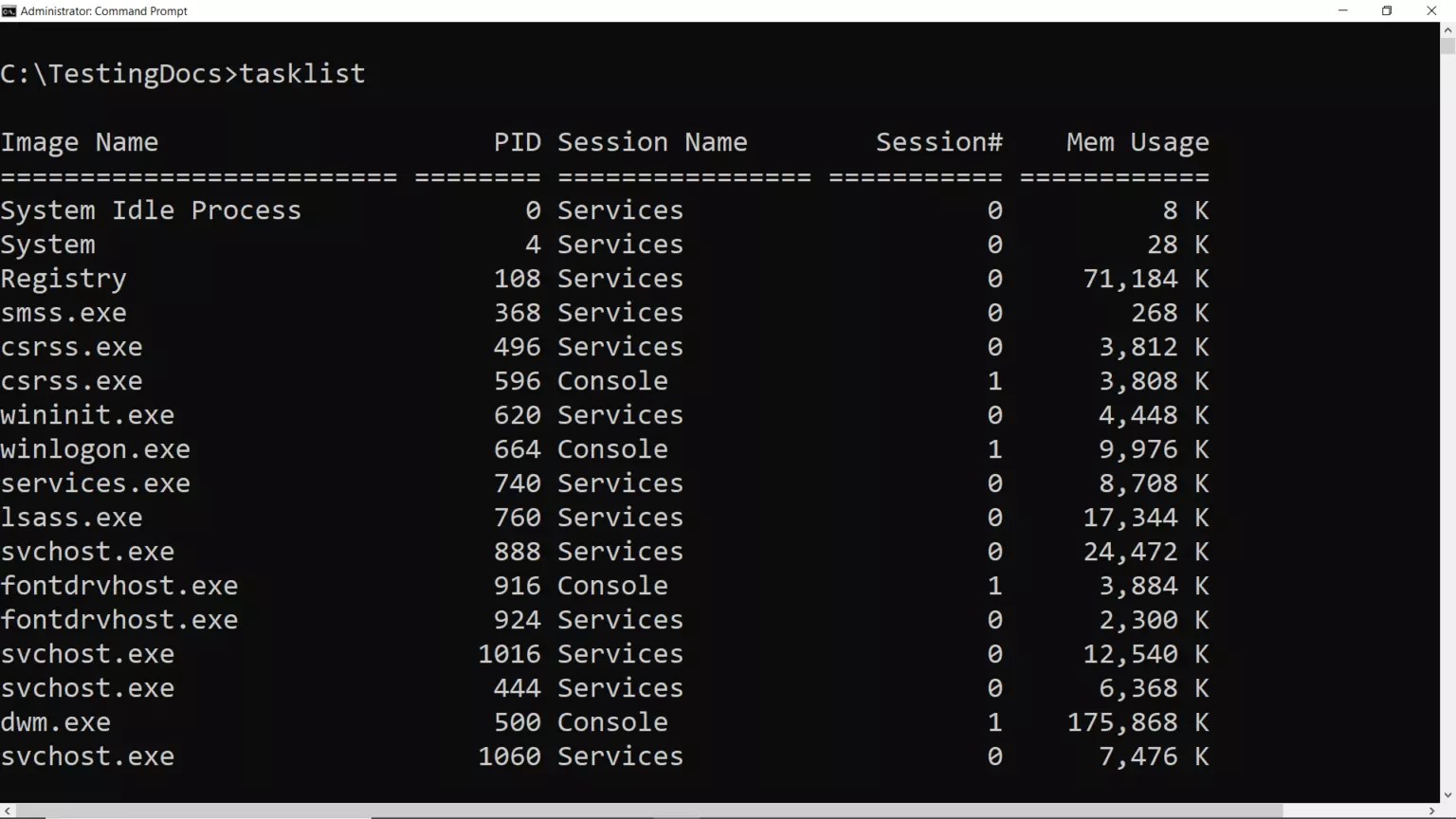Screen dimensions: 1456x819
Task: Click the dwm.exe memory value 175,868 K
Action: point(1137,721)
